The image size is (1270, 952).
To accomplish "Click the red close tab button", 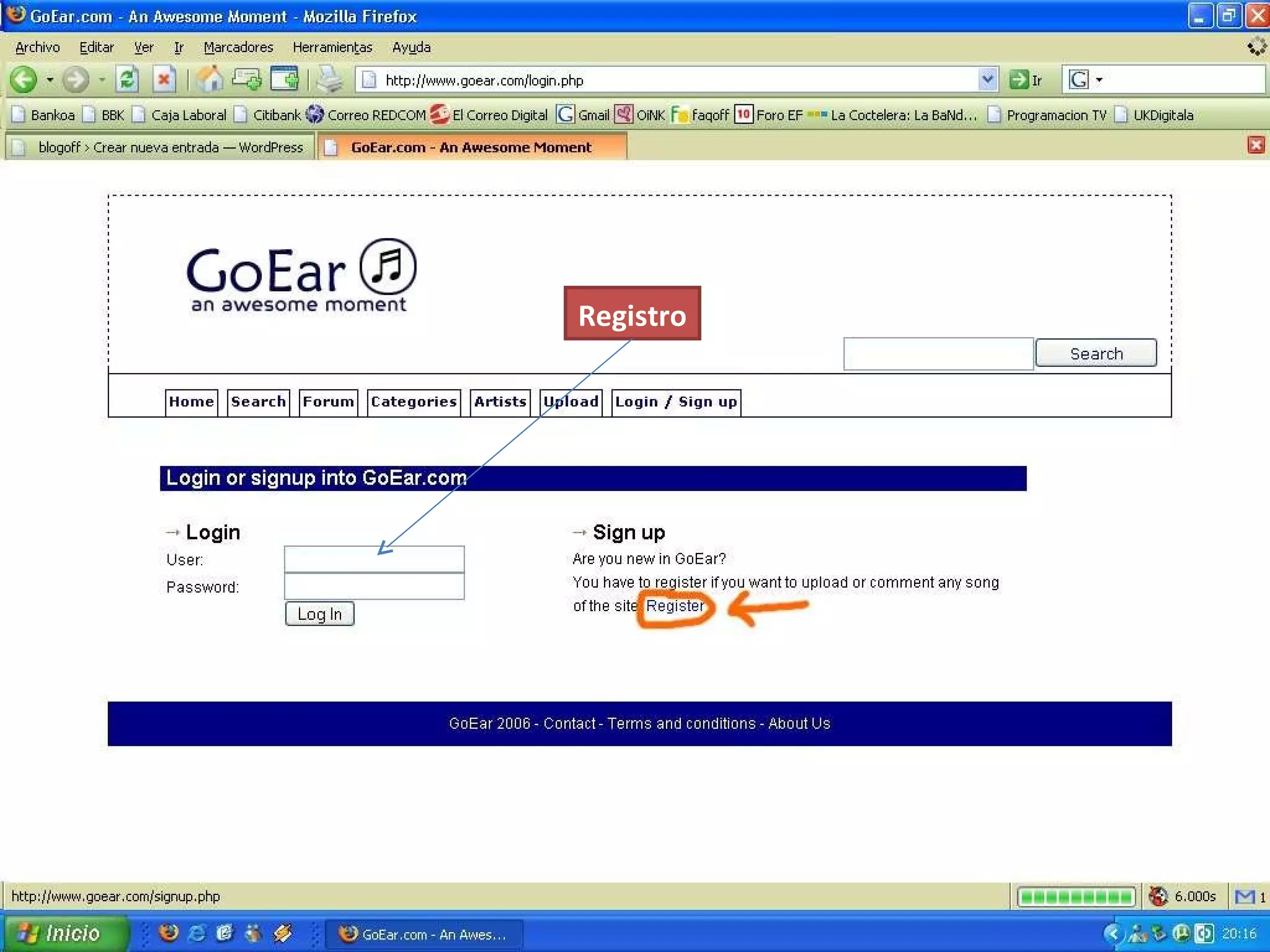I will [x=1256, y=145].
